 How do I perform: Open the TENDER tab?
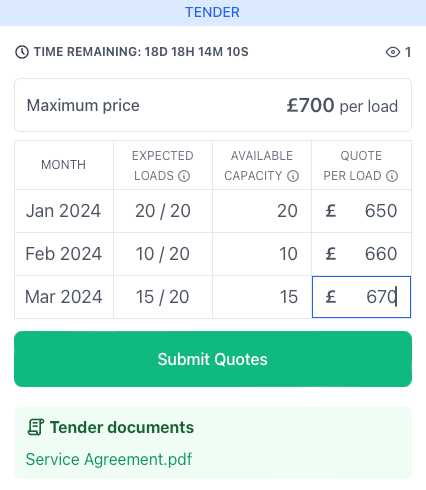click(213, 13)
